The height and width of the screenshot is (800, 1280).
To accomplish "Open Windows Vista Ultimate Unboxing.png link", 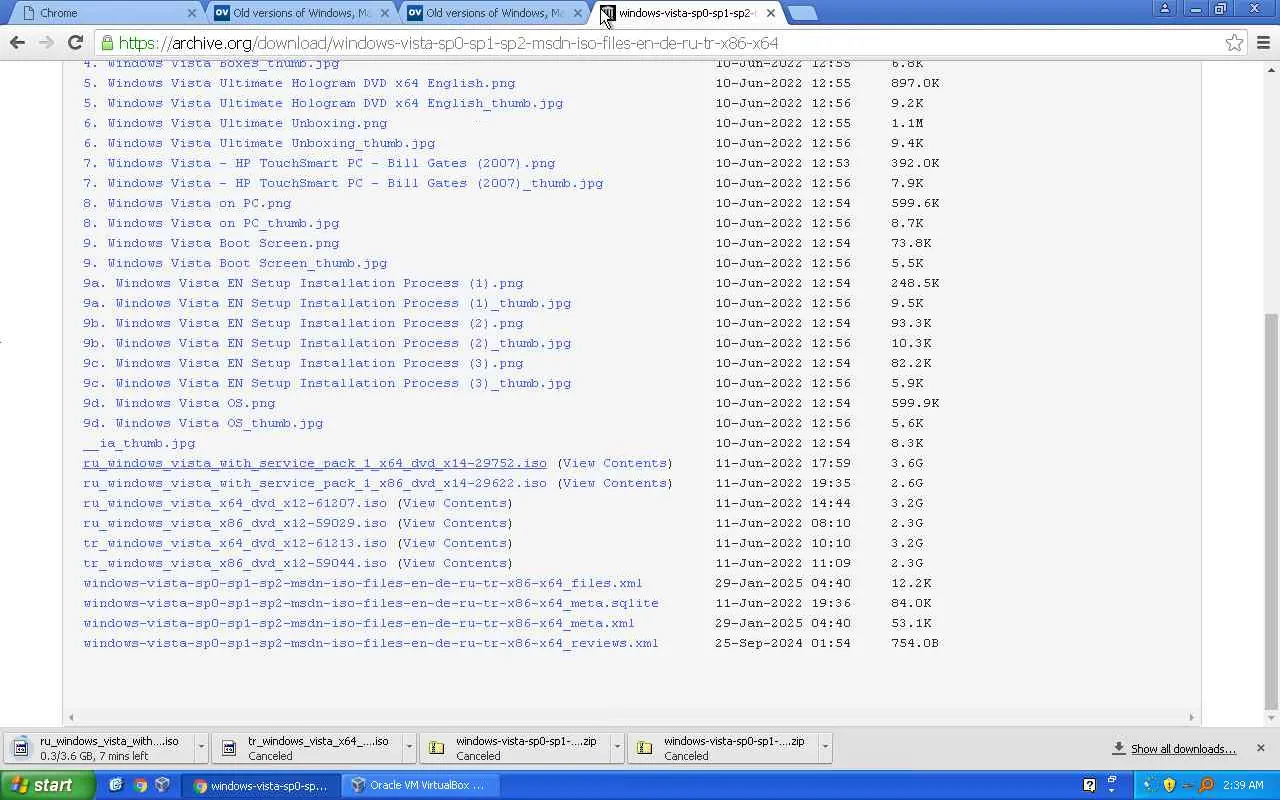I will pos(235,123).
